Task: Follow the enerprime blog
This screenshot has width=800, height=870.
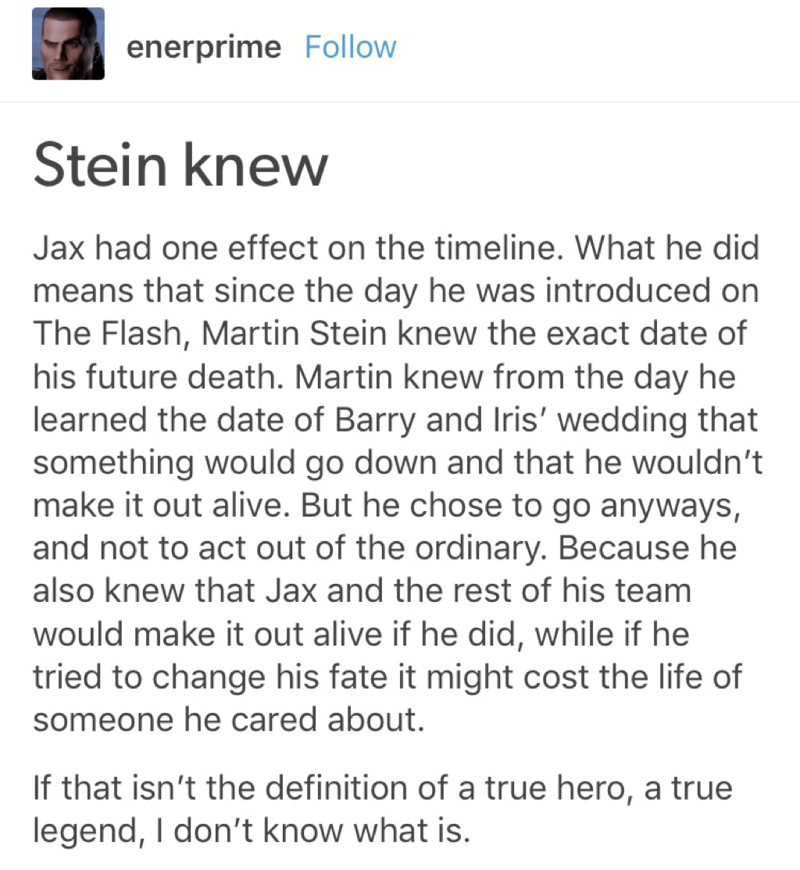Action: click(x=351, y=47)
